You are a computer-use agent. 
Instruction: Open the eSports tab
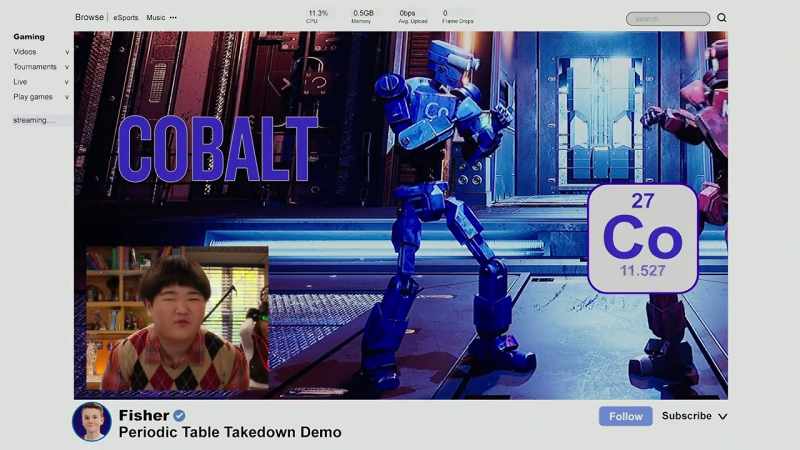coord(126,17)
